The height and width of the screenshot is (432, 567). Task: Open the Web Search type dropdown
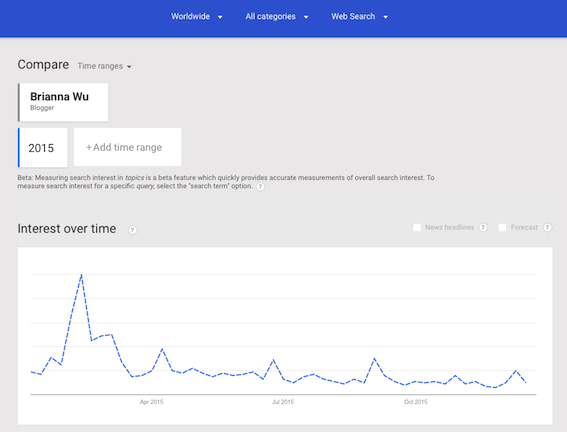pos(359,17)
